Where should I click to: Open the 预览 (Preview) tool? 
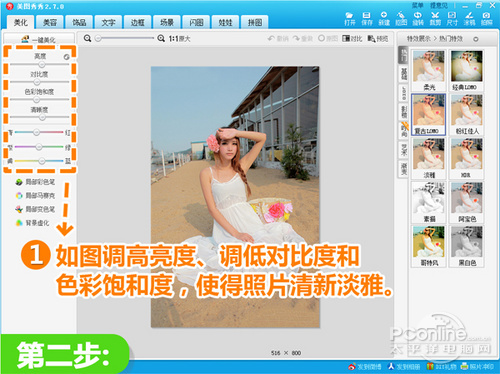point(378,39)
